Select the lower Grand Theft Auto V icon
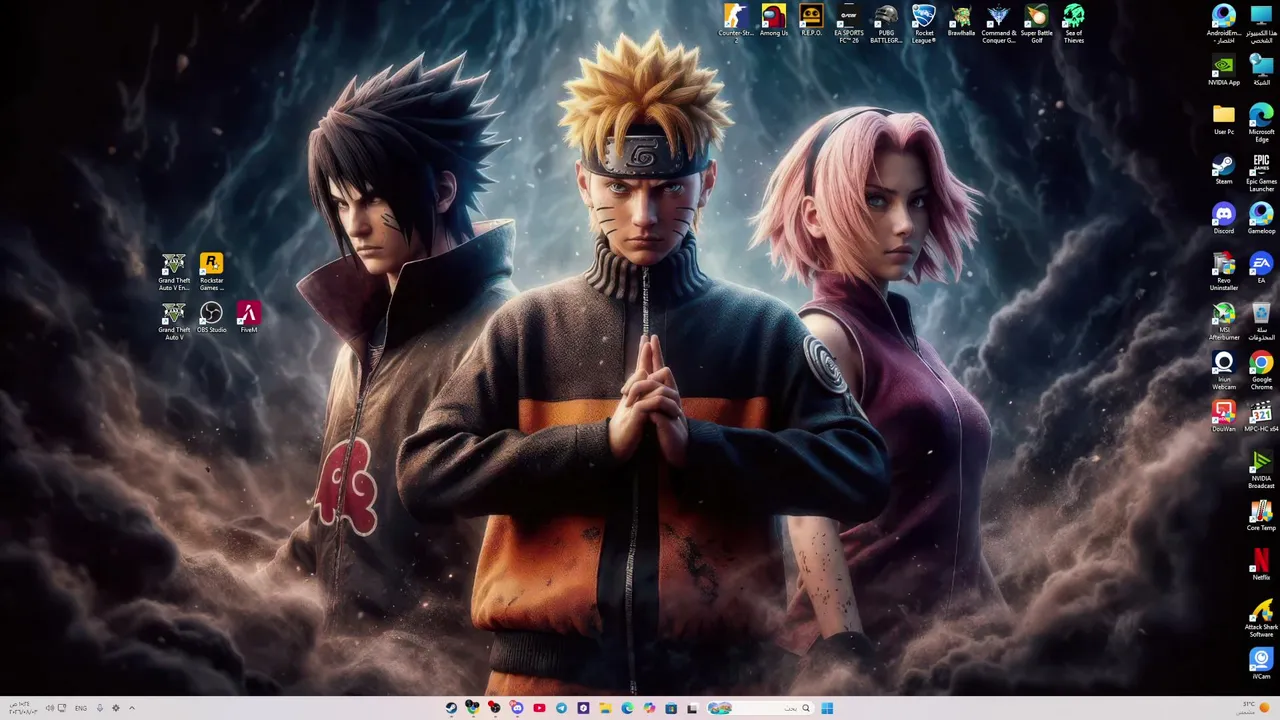1280x720 pixels. [174, 321]
